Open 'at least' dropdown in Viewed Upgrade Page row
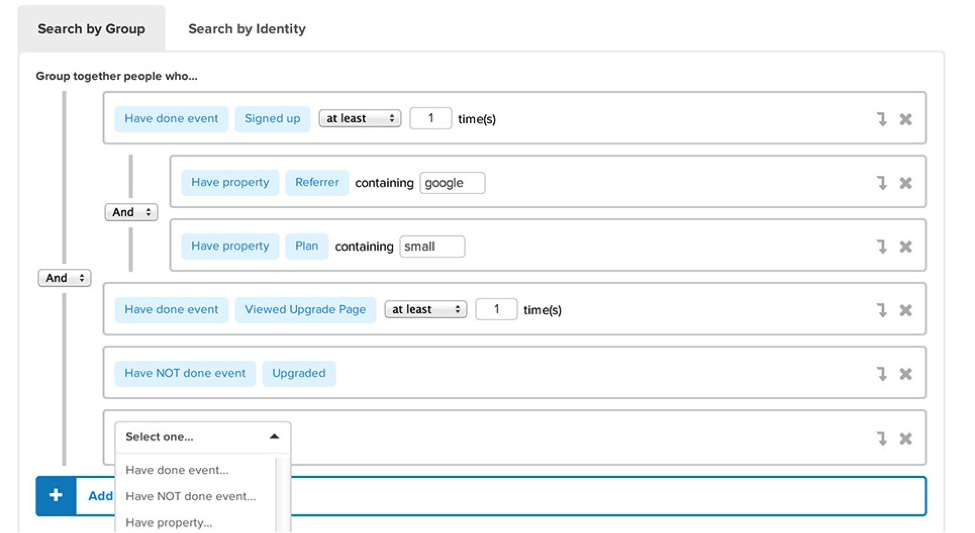 click(x=425, y=309)
